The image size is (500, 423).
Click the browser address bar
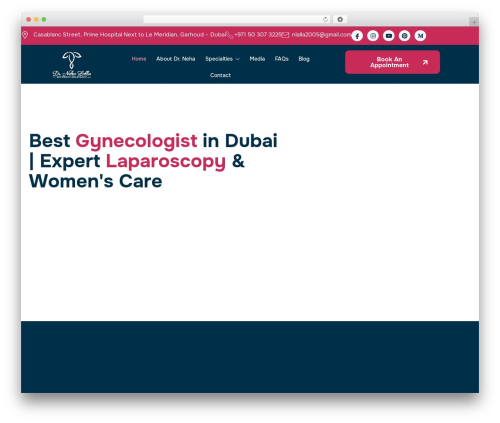coord(237,19)
